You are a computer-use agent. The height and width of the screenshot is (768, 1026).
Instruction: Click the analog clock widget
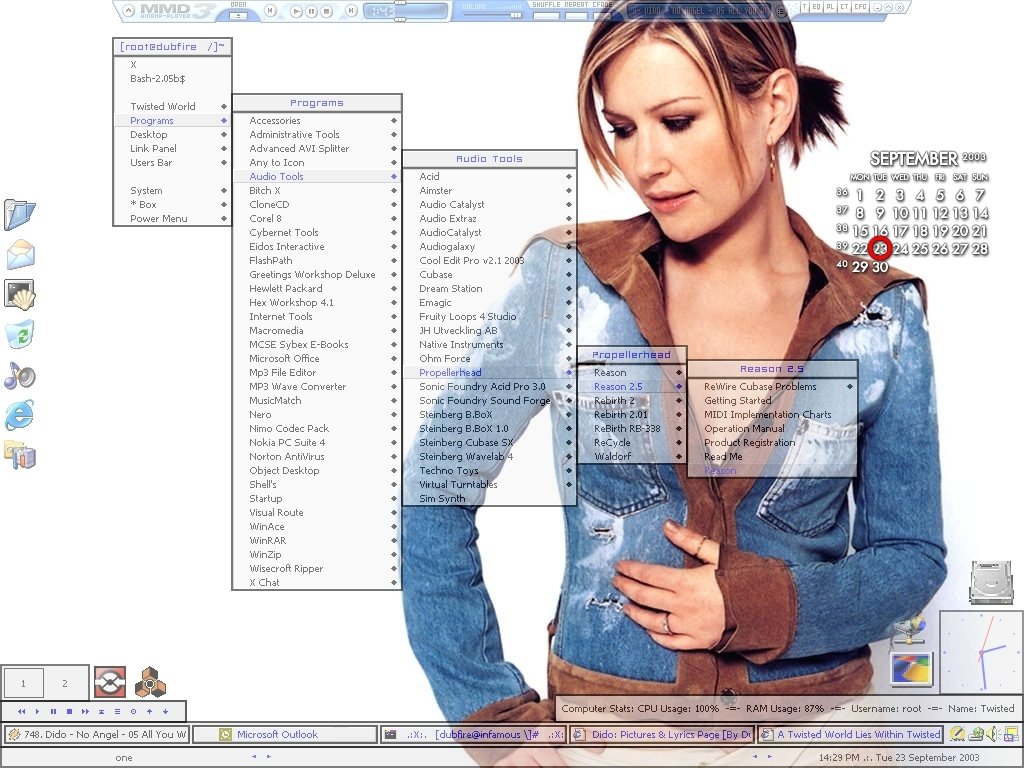point(981,652)
